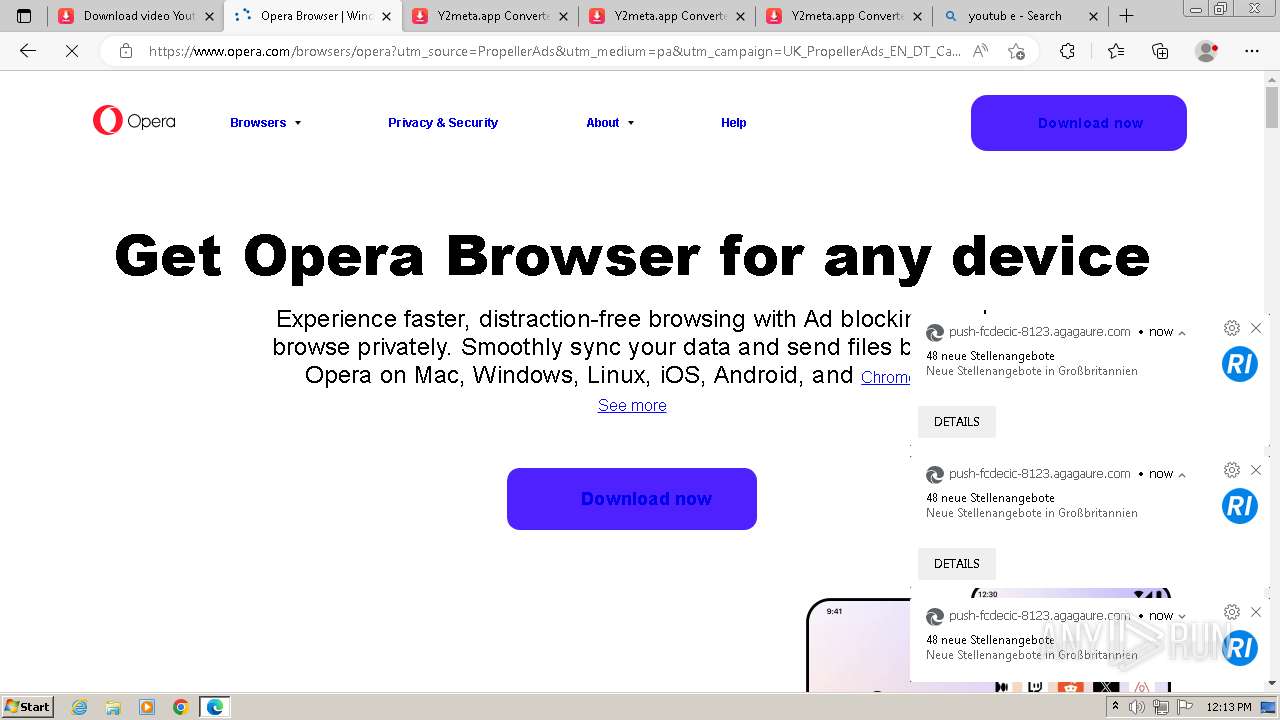Open settings gear on the bottom notification
The width and height of the screenshot is (1280, 720).
pyautogui.click(x=1232, y=612)
